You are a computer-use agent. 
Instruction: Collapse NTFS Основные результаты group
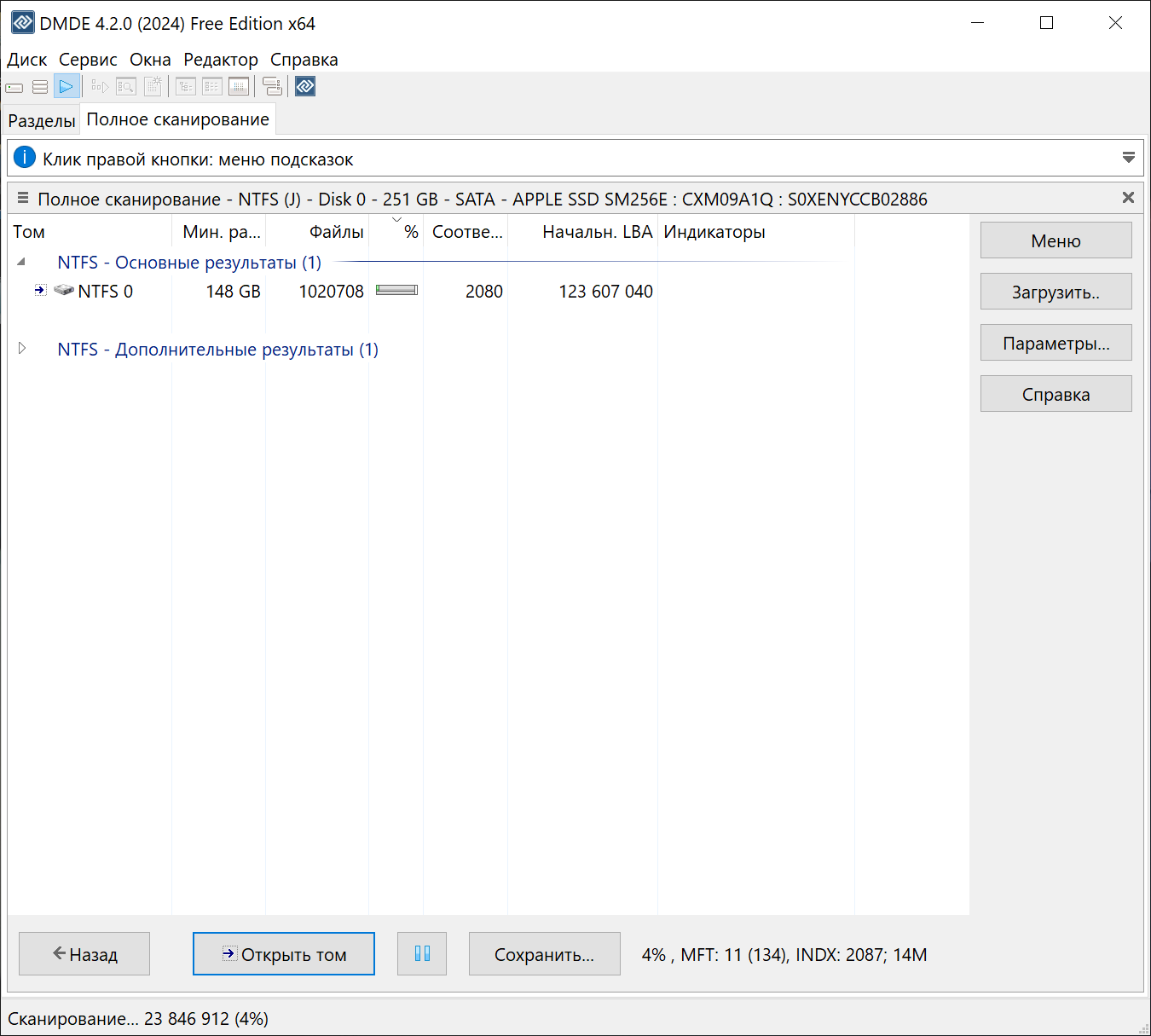[21, 262]
